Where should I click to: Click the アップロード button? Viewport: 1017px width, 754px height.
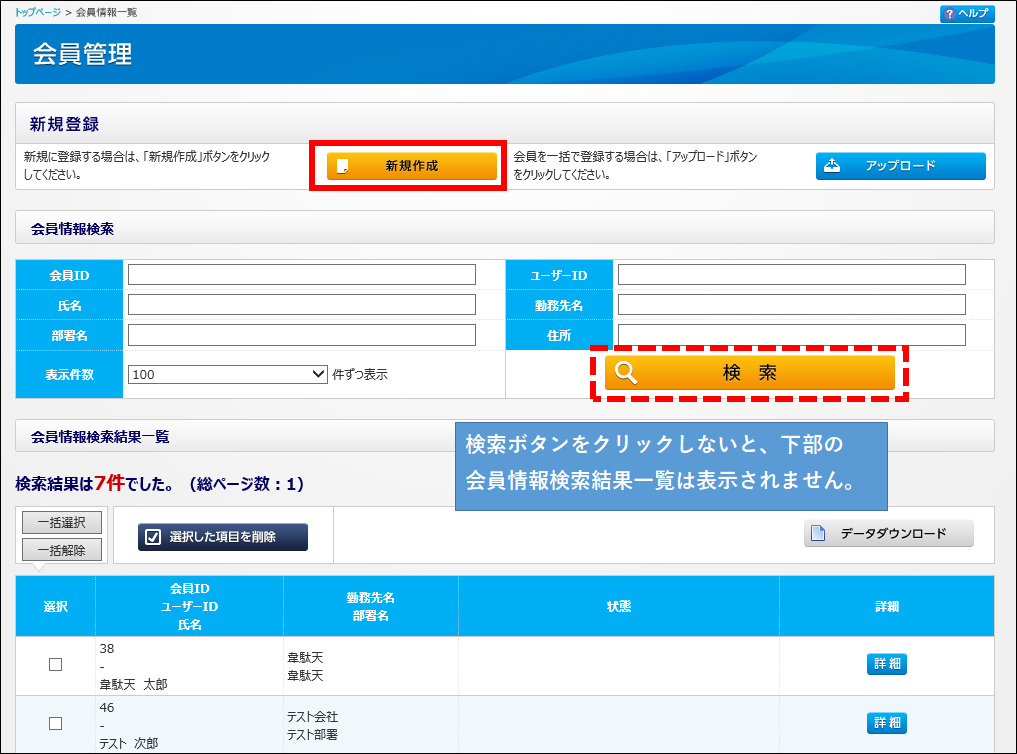(900, 166)
